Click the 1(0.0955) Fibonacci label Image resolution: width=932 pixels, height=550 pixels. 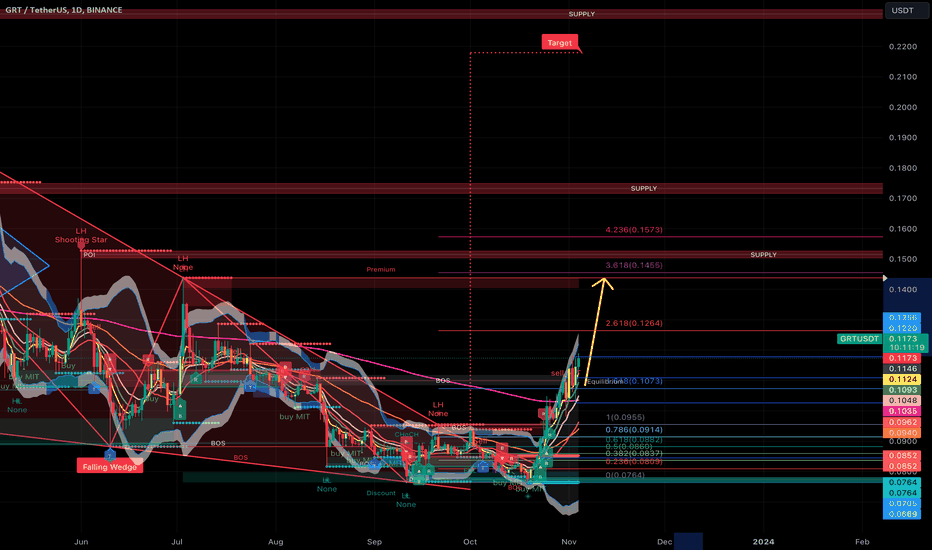(625, 417)
